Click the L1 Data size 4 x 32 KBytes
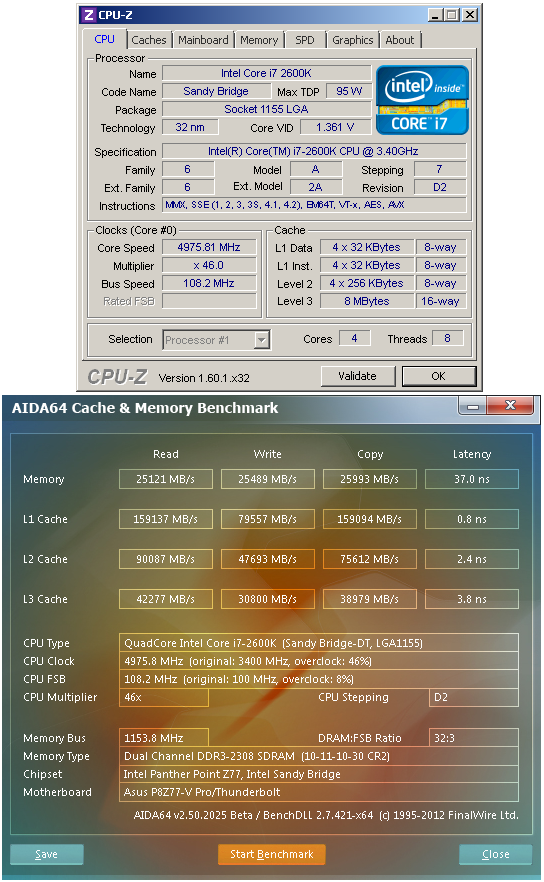This screenshot has height=882, width=544. pos(367,248)
